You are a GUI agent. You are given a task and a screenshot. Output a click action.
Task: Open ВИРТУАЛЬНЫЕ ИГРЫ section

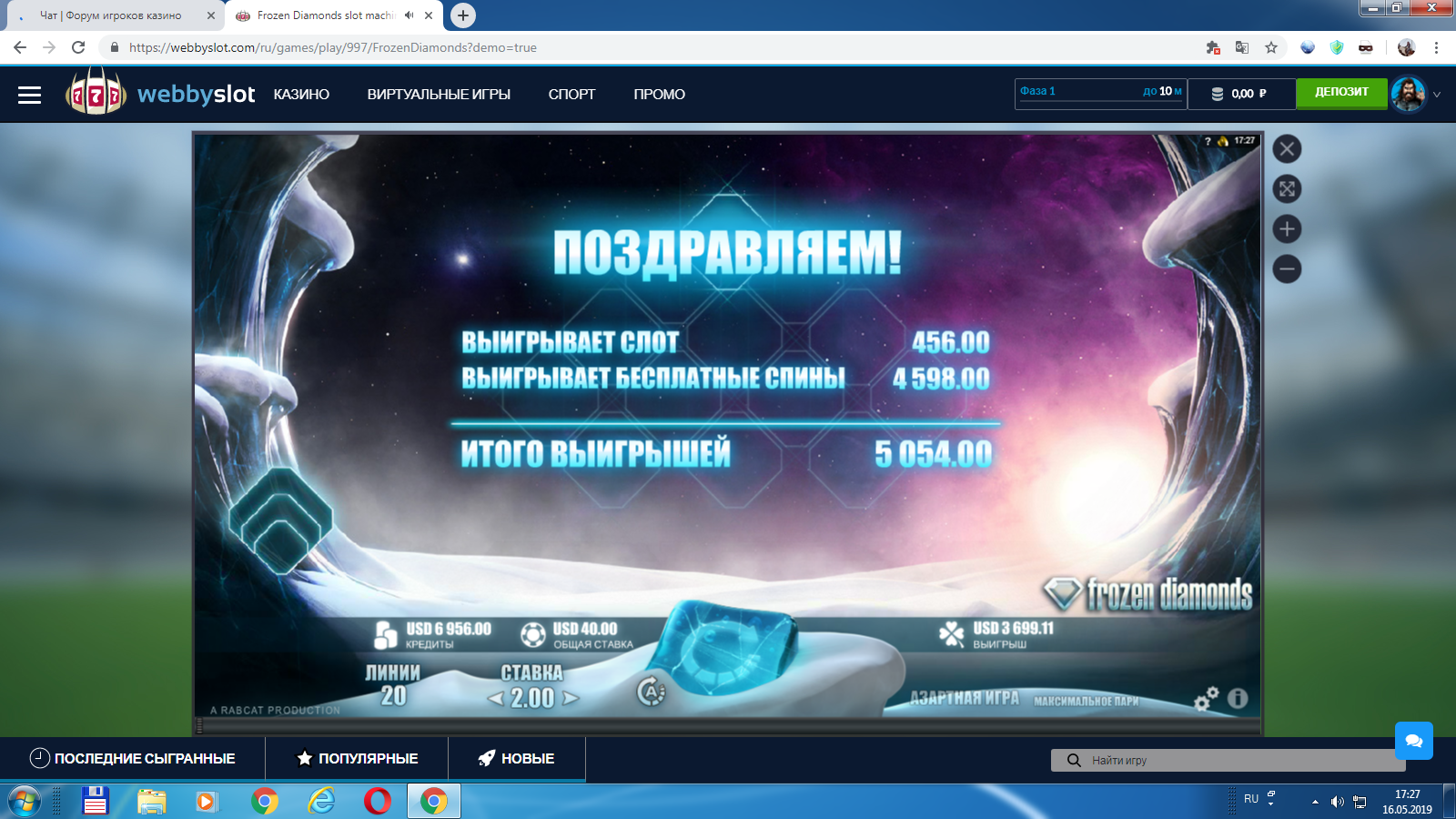click(x=439, y=95)
